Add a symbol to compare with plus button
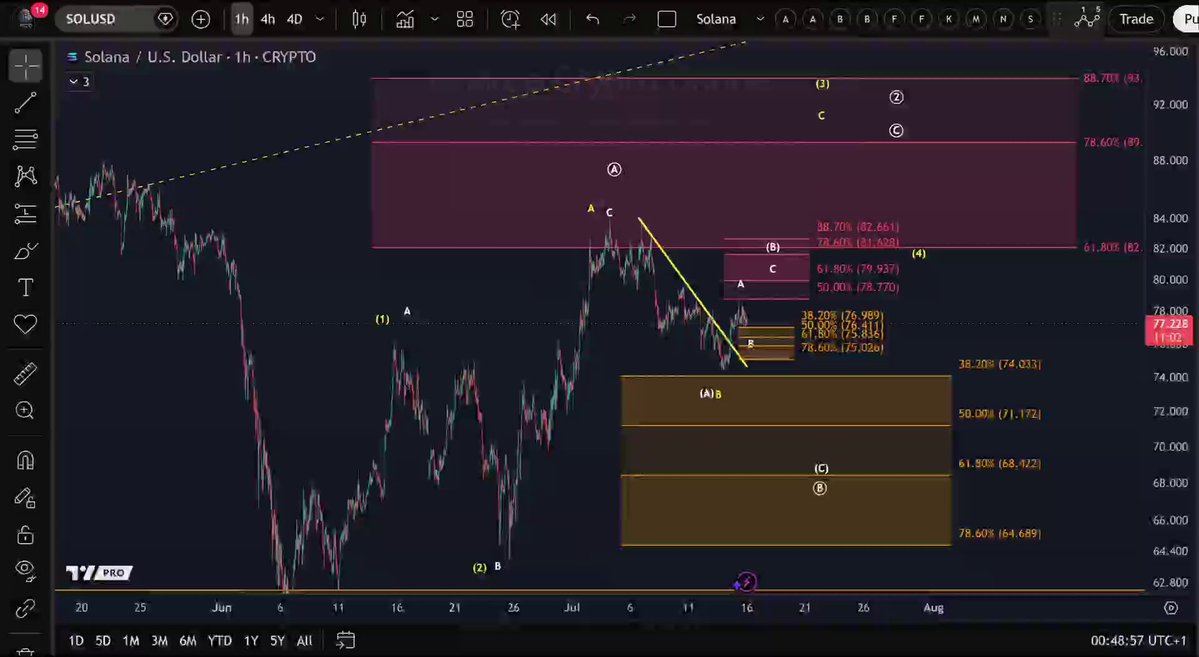 click(200, 19)
